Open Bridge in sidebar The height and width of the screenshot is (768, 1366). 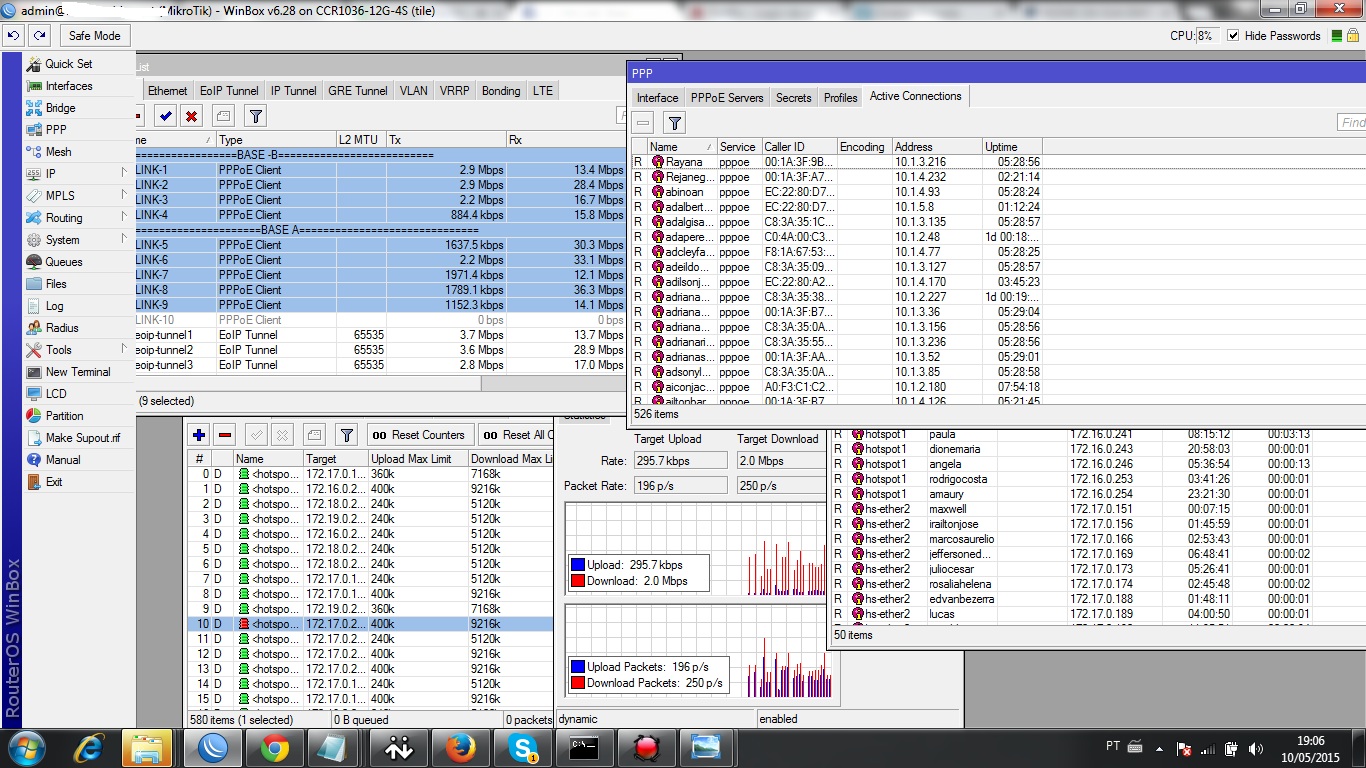point(60,108)
